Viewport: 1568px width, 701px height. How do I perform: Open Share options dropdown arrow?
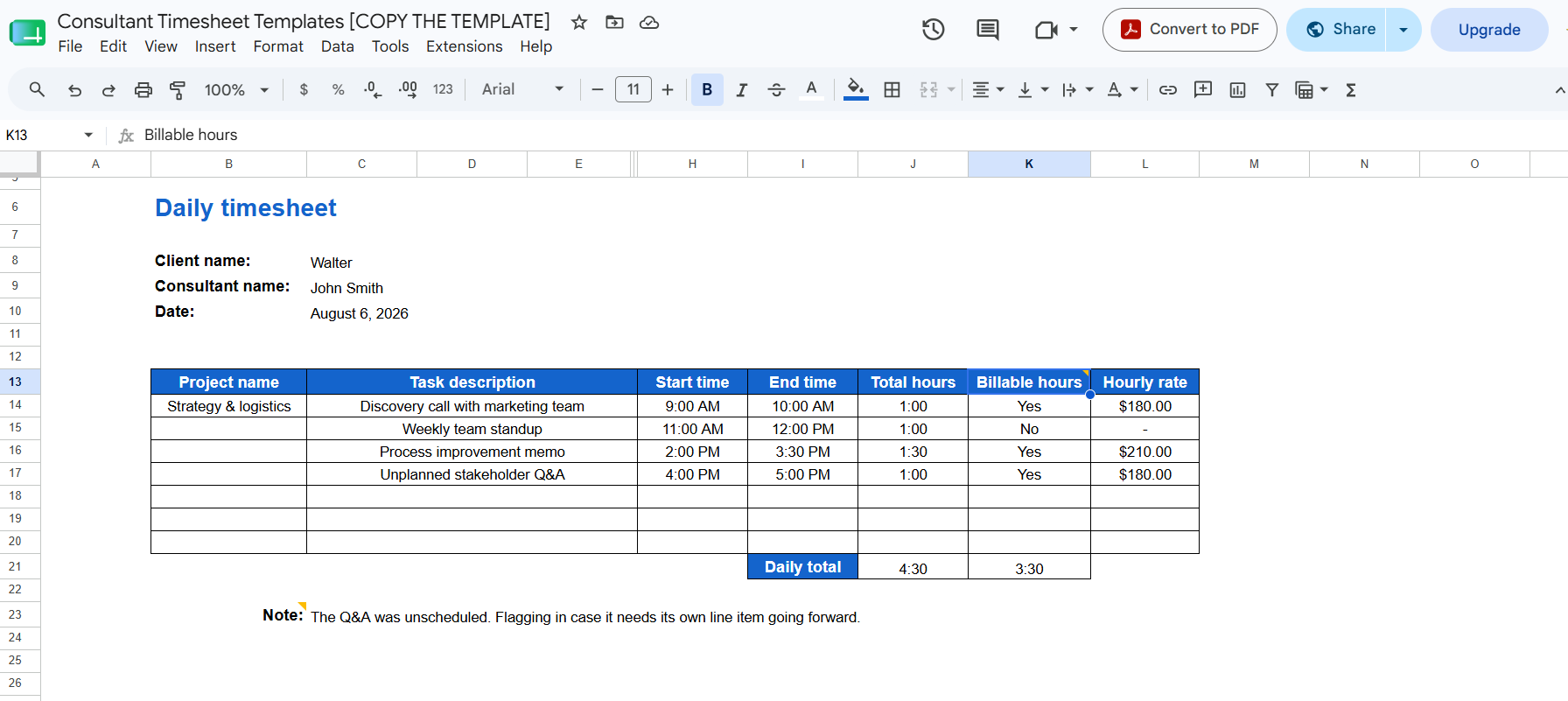1403,30
